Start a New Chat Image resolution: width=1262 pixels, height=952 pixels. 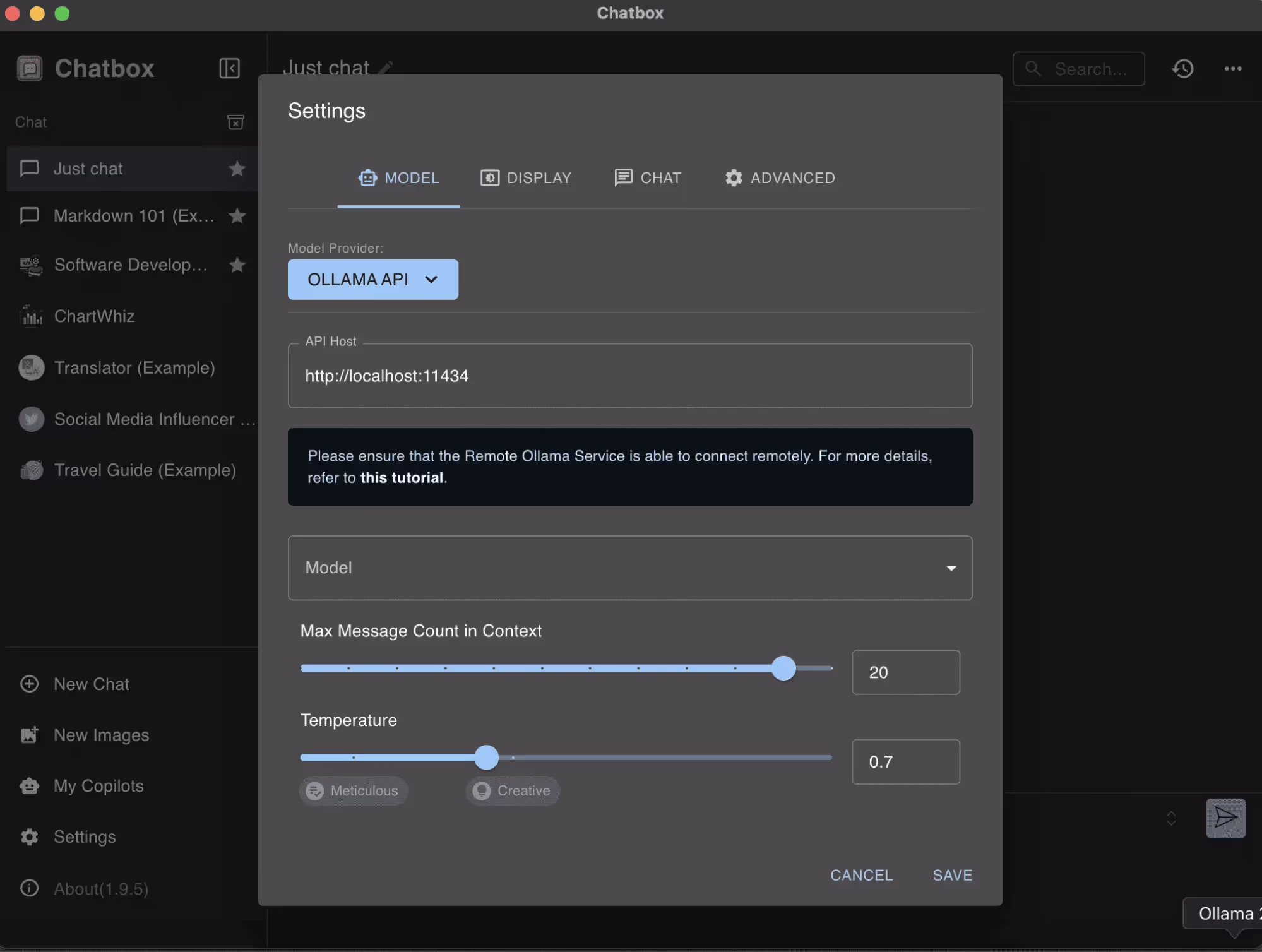pos(92,684)
